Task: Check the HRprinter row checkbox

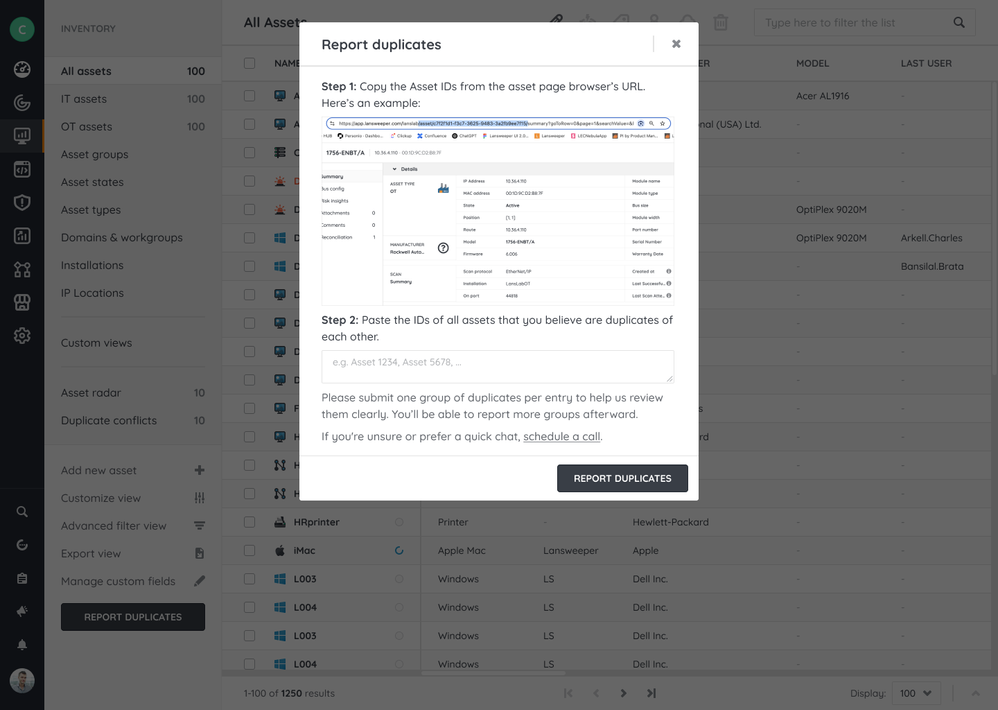Action: [250, 522]
